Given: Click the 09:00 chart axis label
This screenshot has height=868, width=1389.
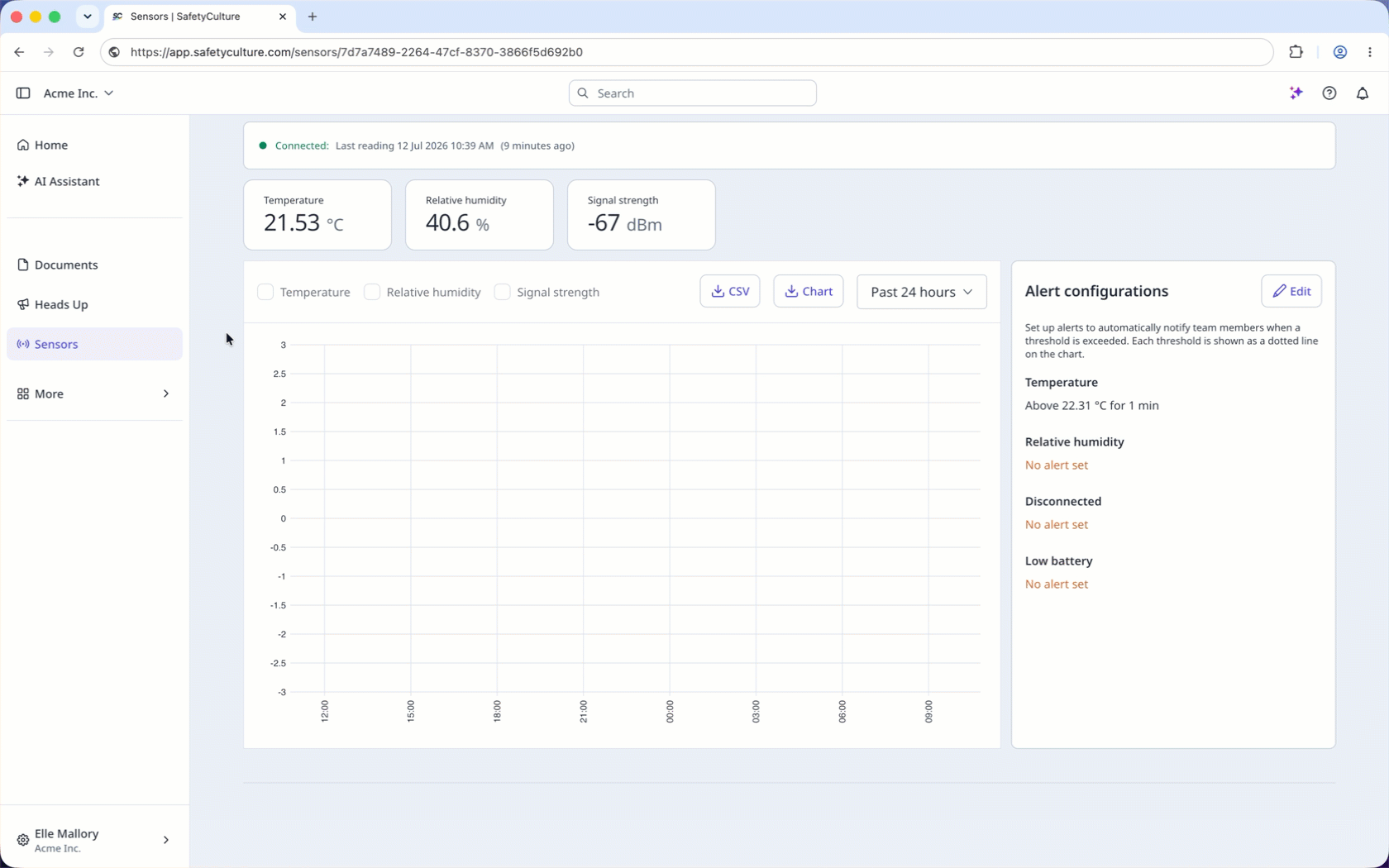Looking at the screenshot, I should [928, 712].
